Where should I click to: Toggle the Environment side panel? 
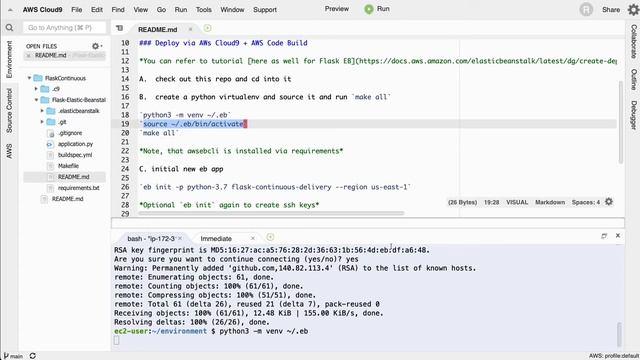[9, 59]
